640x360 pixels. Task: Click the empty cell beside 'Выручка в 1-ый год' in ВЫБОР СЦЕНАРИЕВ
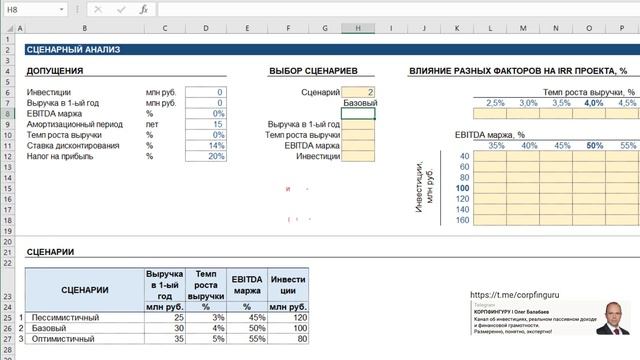tap(358, 124)
